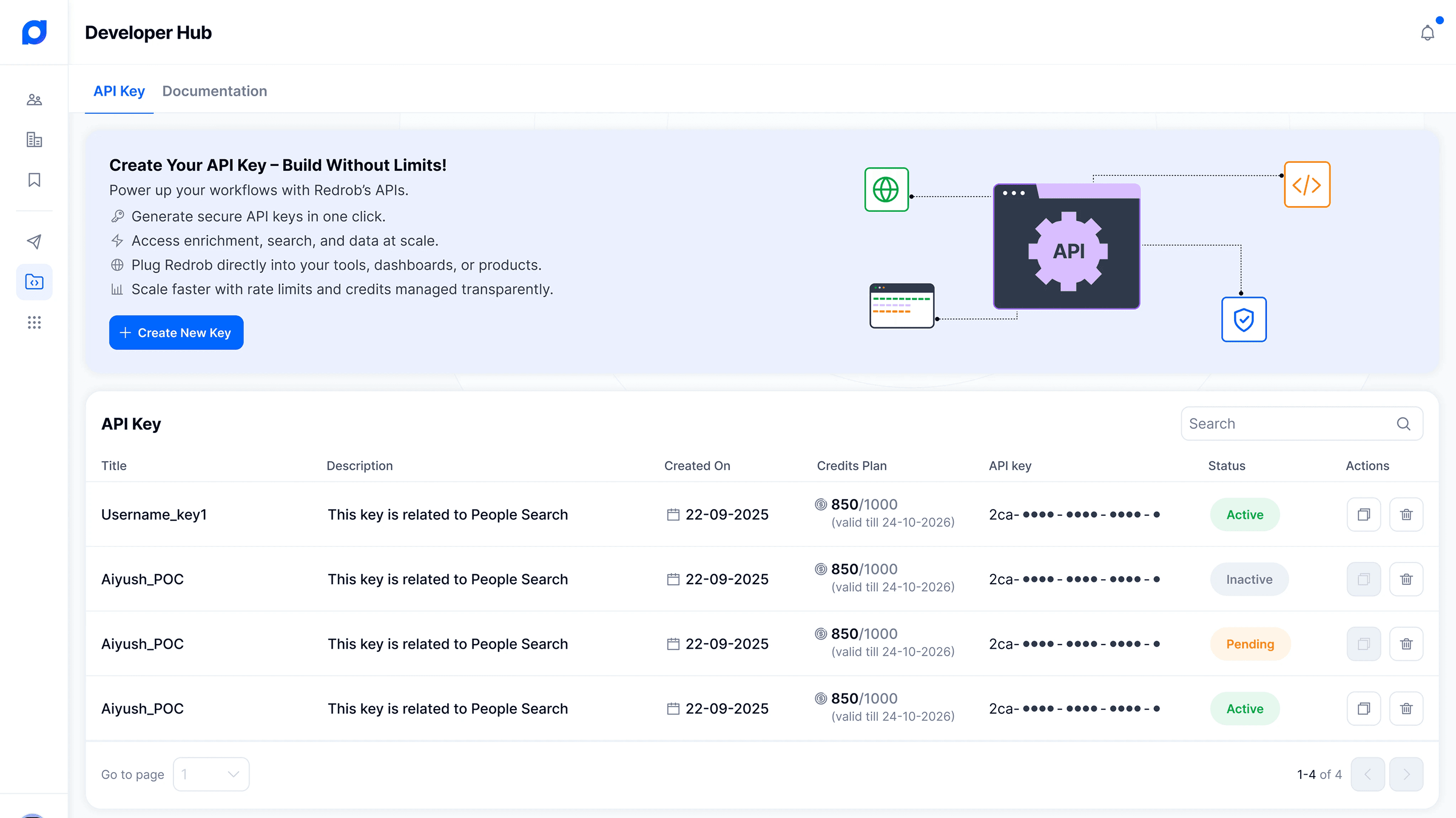Image resolution: width=1456 pixels, height=818 pixels.
Task: Click the API Key search field
Action: coord(1289,424)
